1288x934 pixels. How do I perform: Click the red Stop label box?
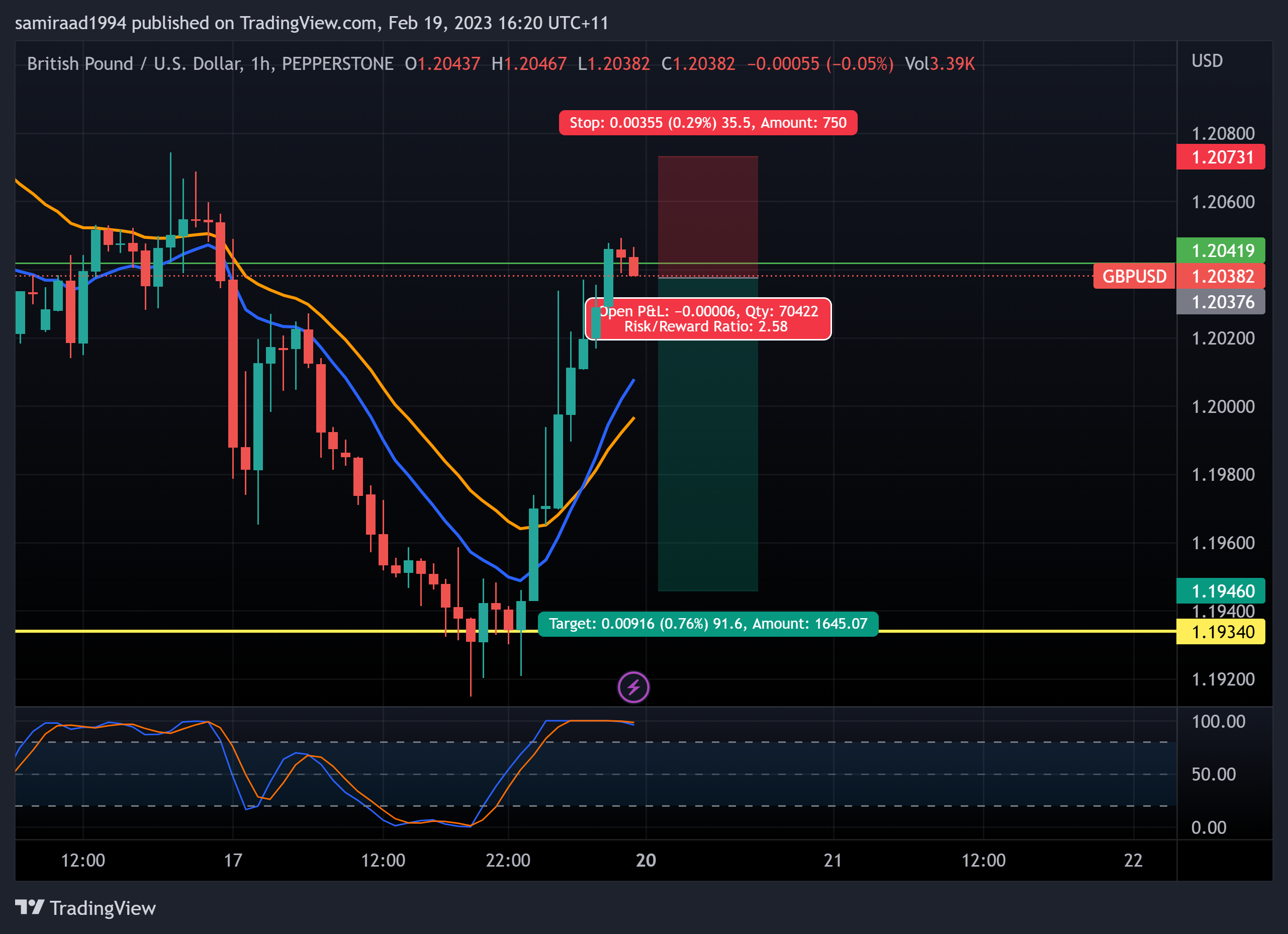pyautogui.click(x=708, y=123)
